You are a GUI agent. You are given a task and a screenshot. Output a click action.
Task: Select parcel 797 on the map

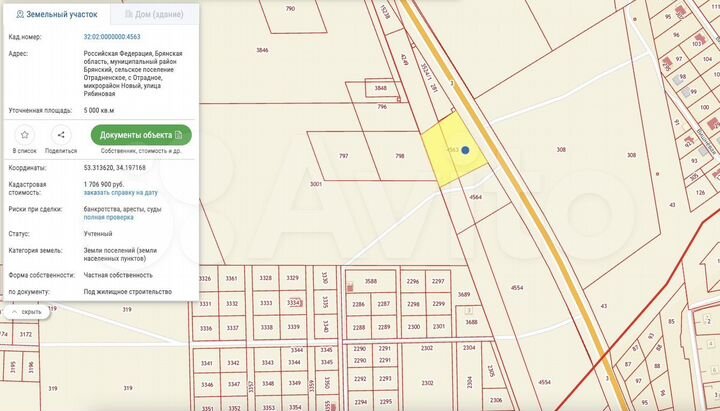(343, 156)
